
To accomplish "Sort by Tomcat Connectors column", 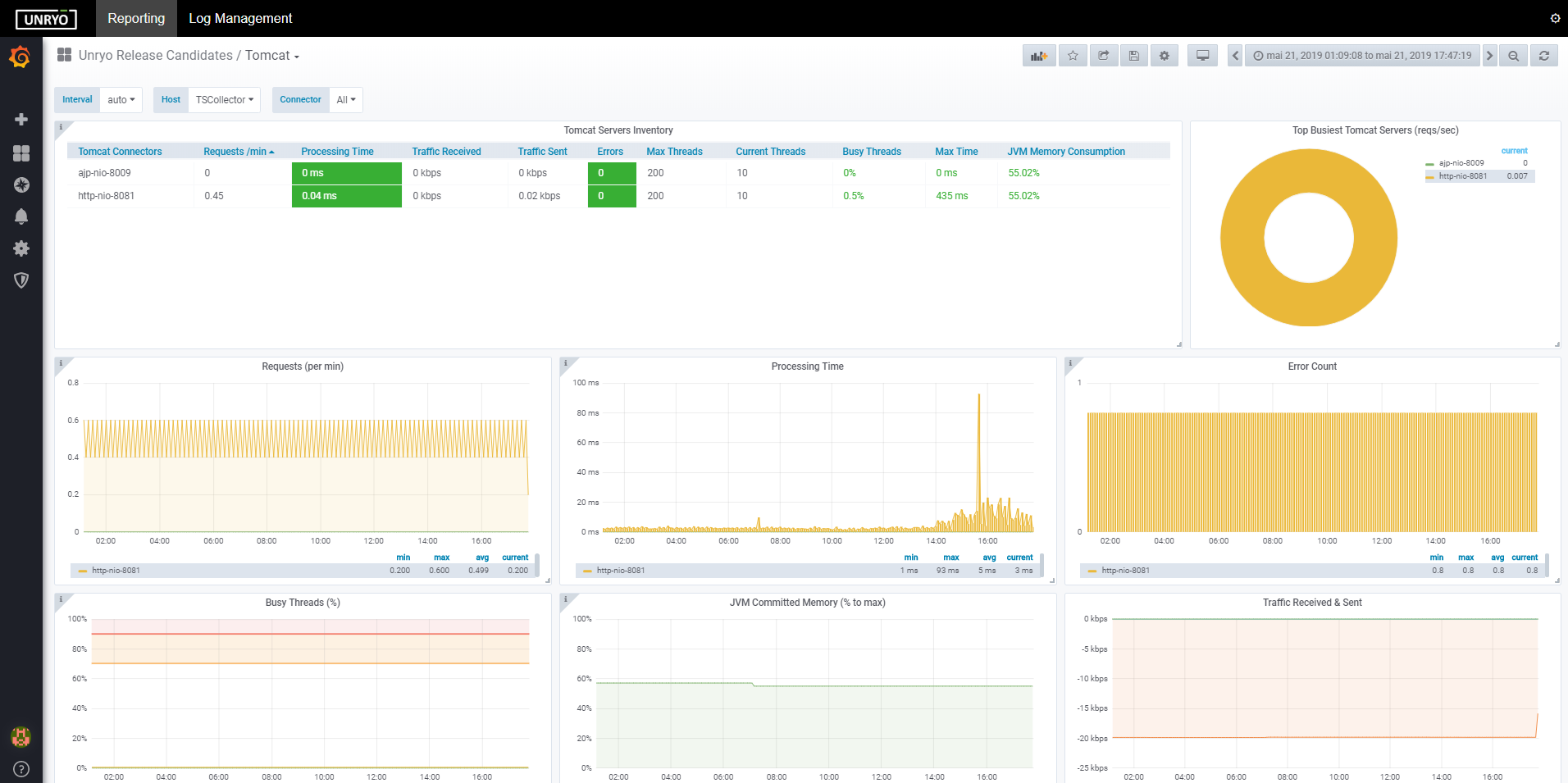I will tap(120, 152).
